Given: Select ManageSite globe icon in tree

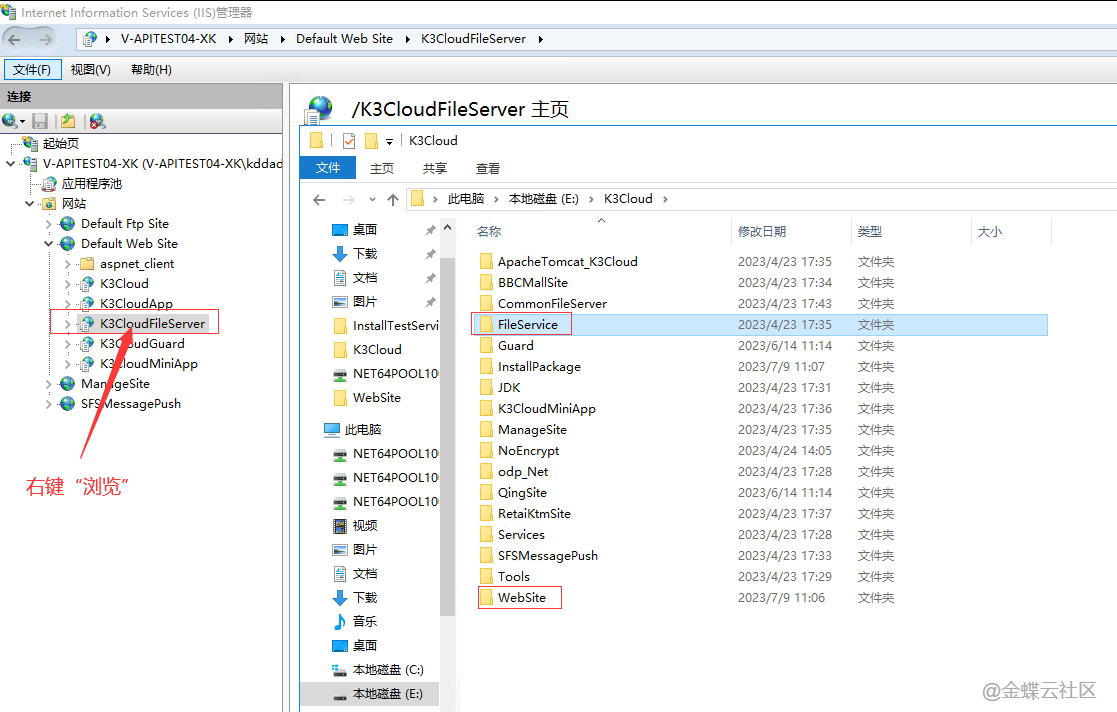Looking at the screenshot, I should (68, 383).
